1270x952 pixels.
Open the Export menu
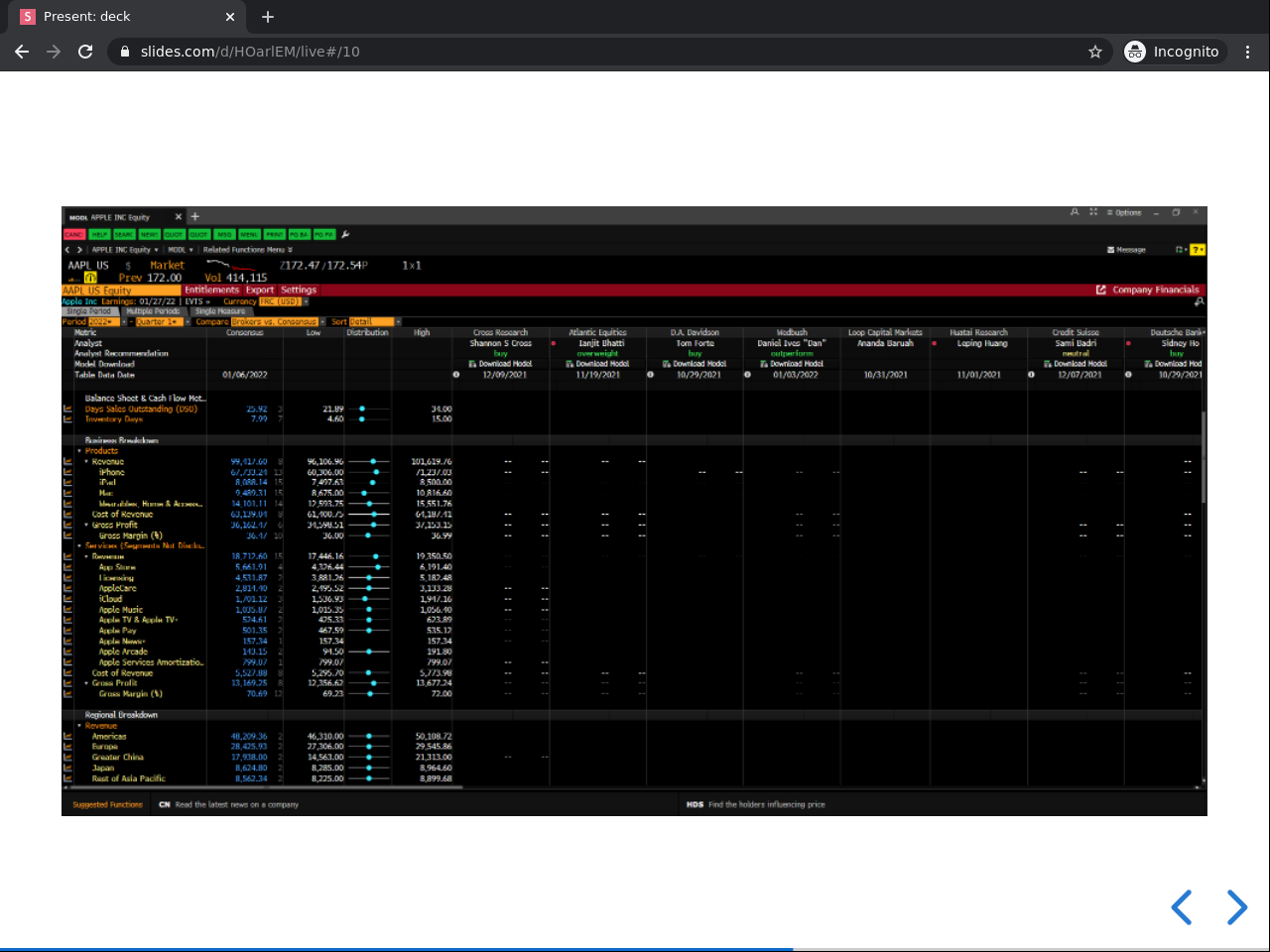(x=260, y=291)
